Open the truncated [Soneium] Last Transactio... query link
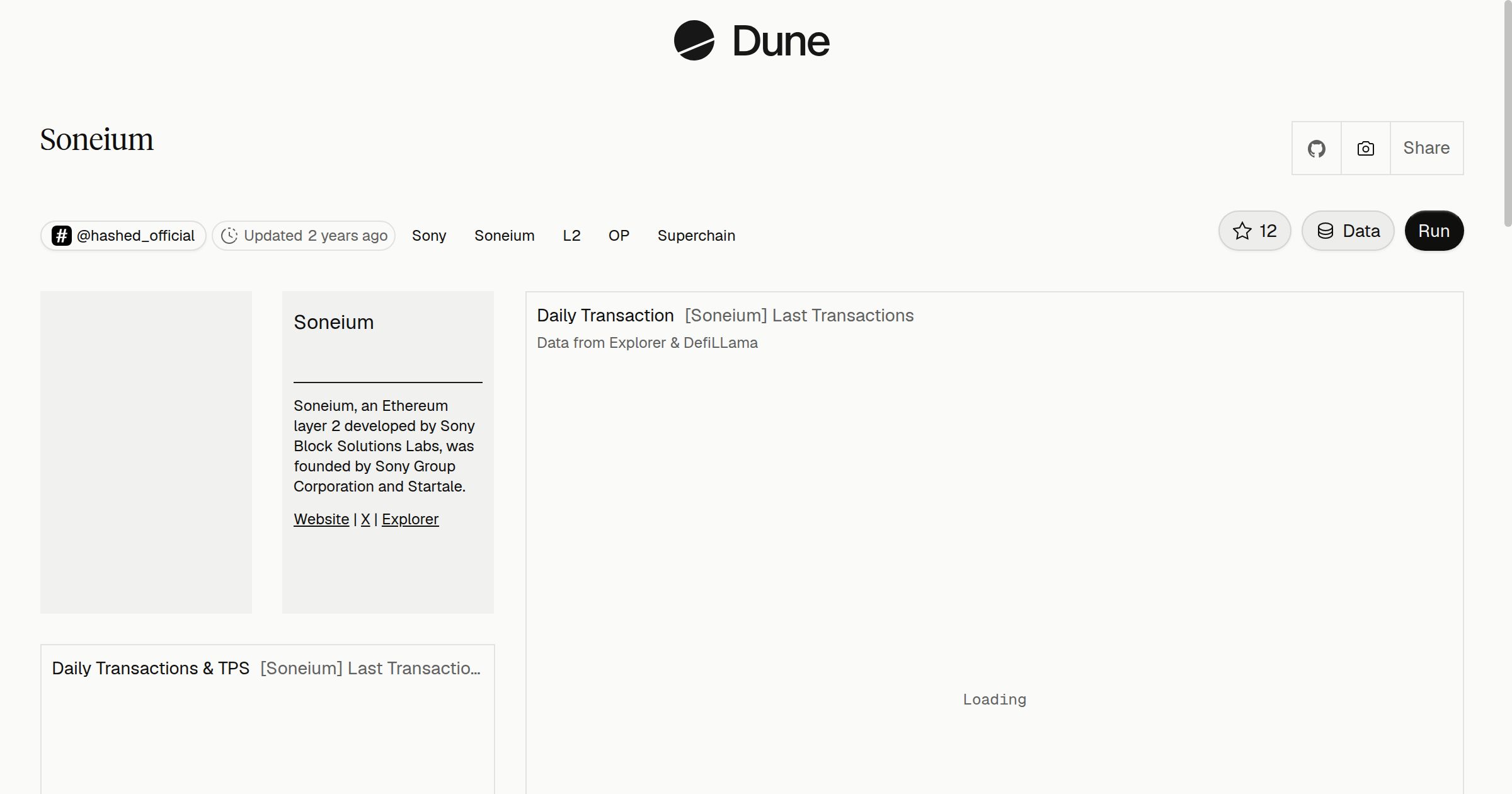 click(370, 668)
